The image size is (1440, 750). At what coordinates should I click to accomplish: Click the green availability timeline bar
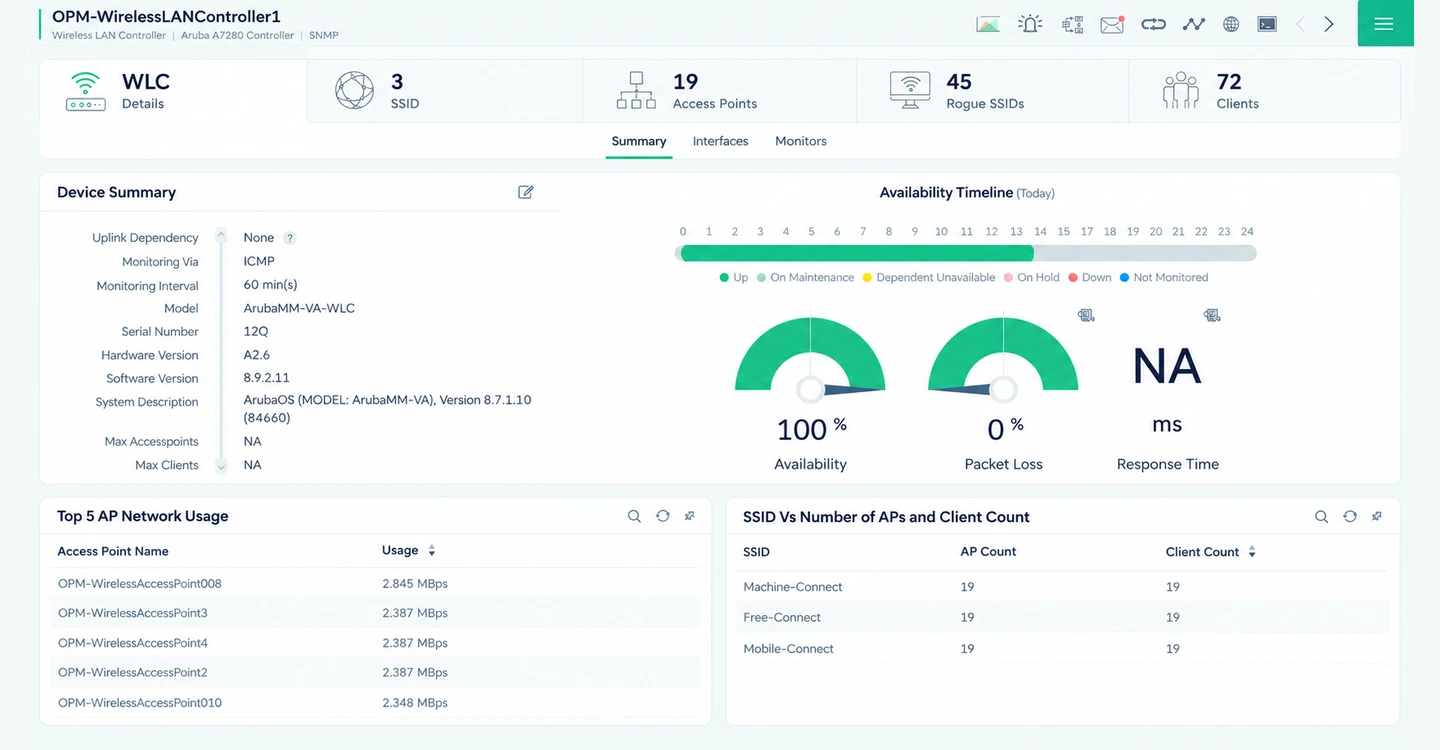856,254
